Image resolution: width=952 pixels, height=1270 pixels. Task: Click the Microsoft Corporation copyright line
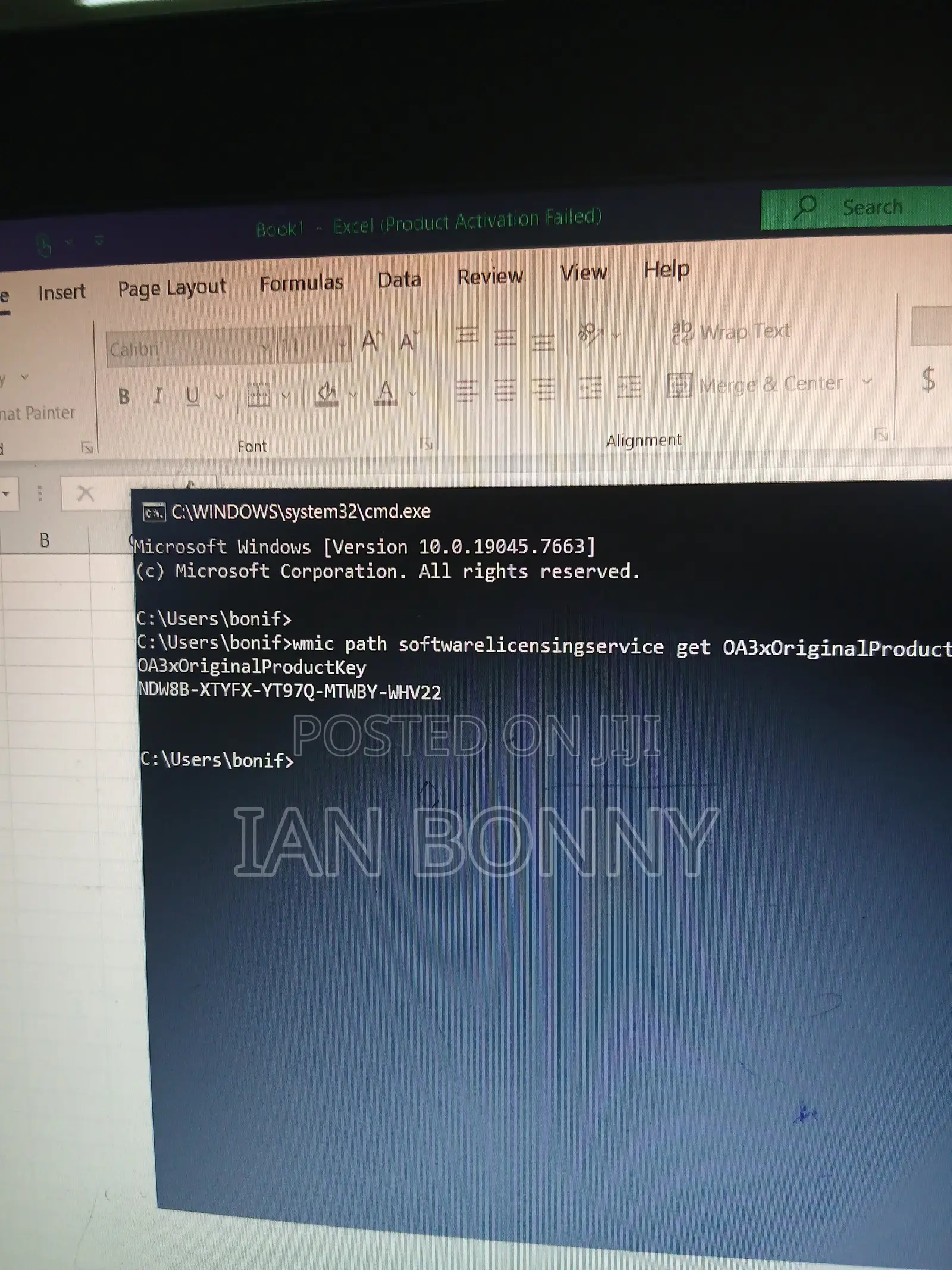pyautogui.click(x=388, y=571)
